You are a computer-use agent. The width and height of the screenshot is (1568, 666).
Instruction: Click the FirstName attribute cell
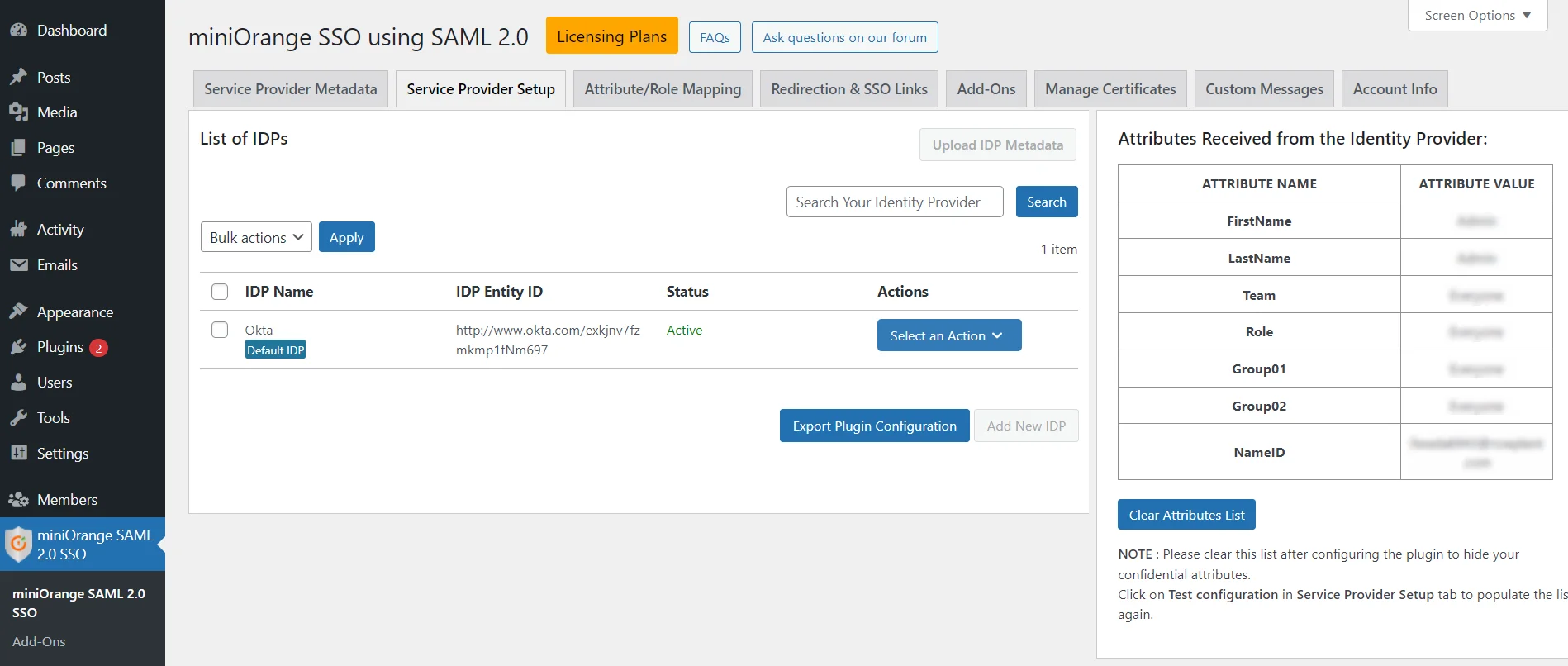(1259, 221)
